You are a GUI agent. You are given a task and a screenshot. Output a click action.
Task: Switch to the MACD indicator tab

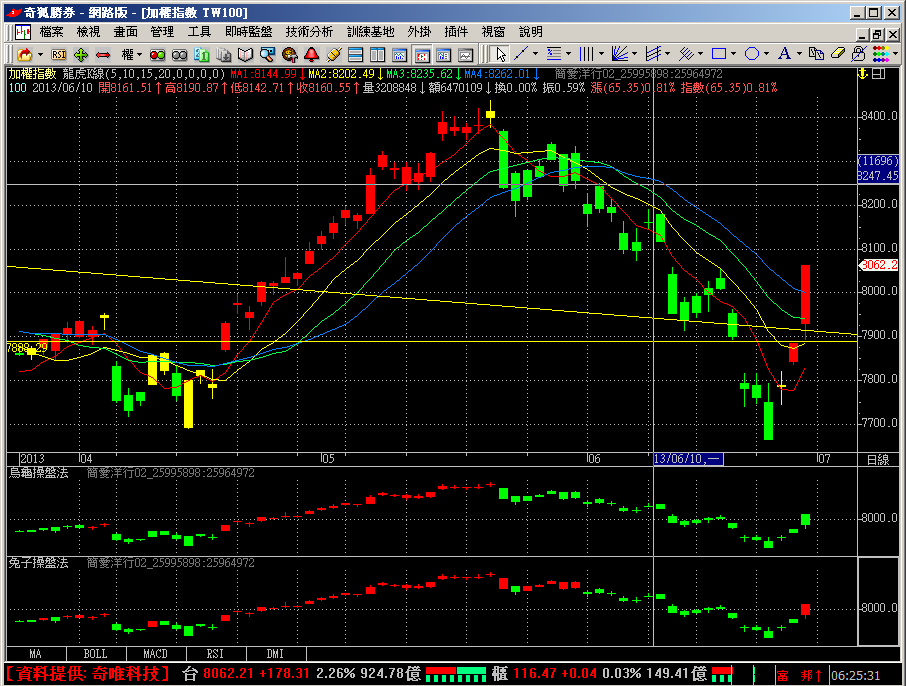pyautogui.click(x=155, y=654)
